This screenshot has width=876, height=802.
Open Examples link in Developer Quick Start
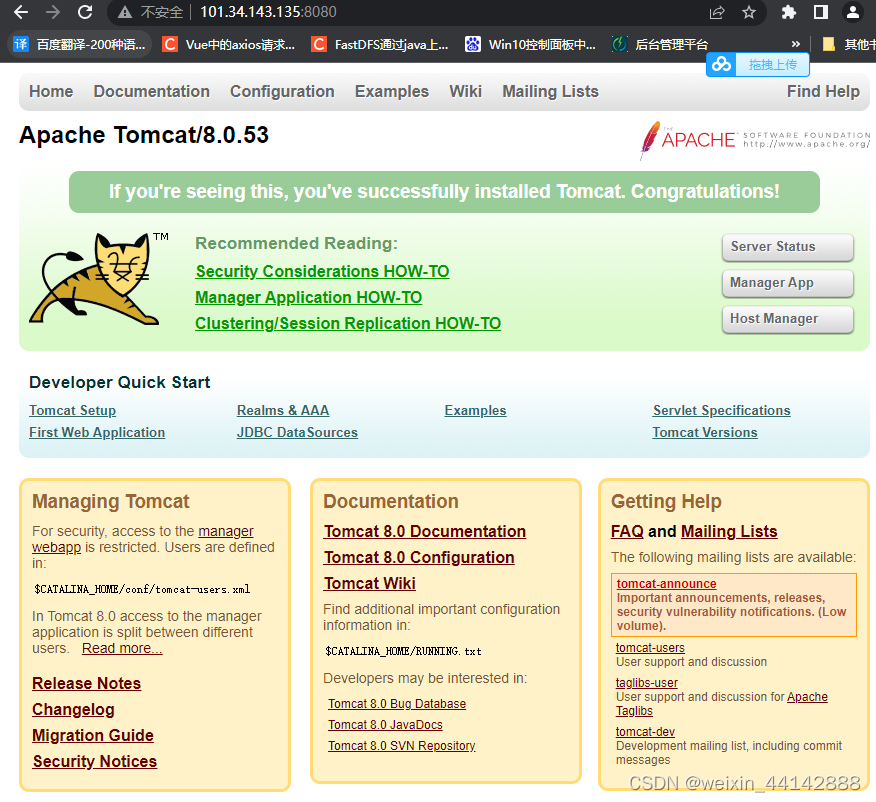475,410
